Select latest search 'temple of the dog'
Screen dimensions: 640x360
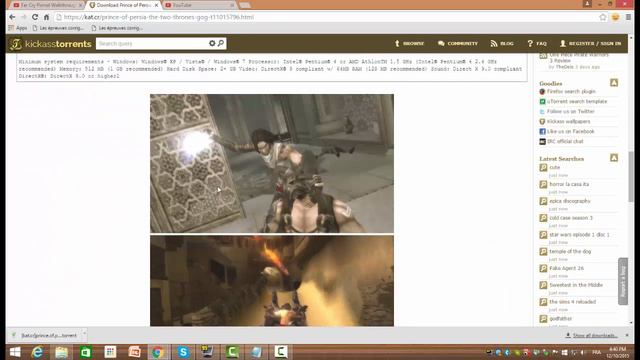[x=570, y=251]
